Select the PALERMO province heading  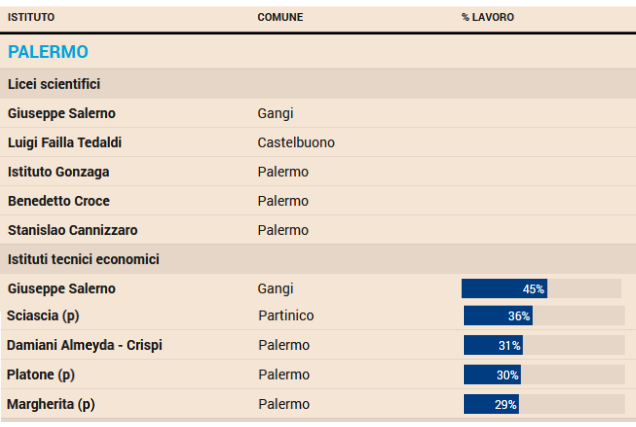[48, 52]
